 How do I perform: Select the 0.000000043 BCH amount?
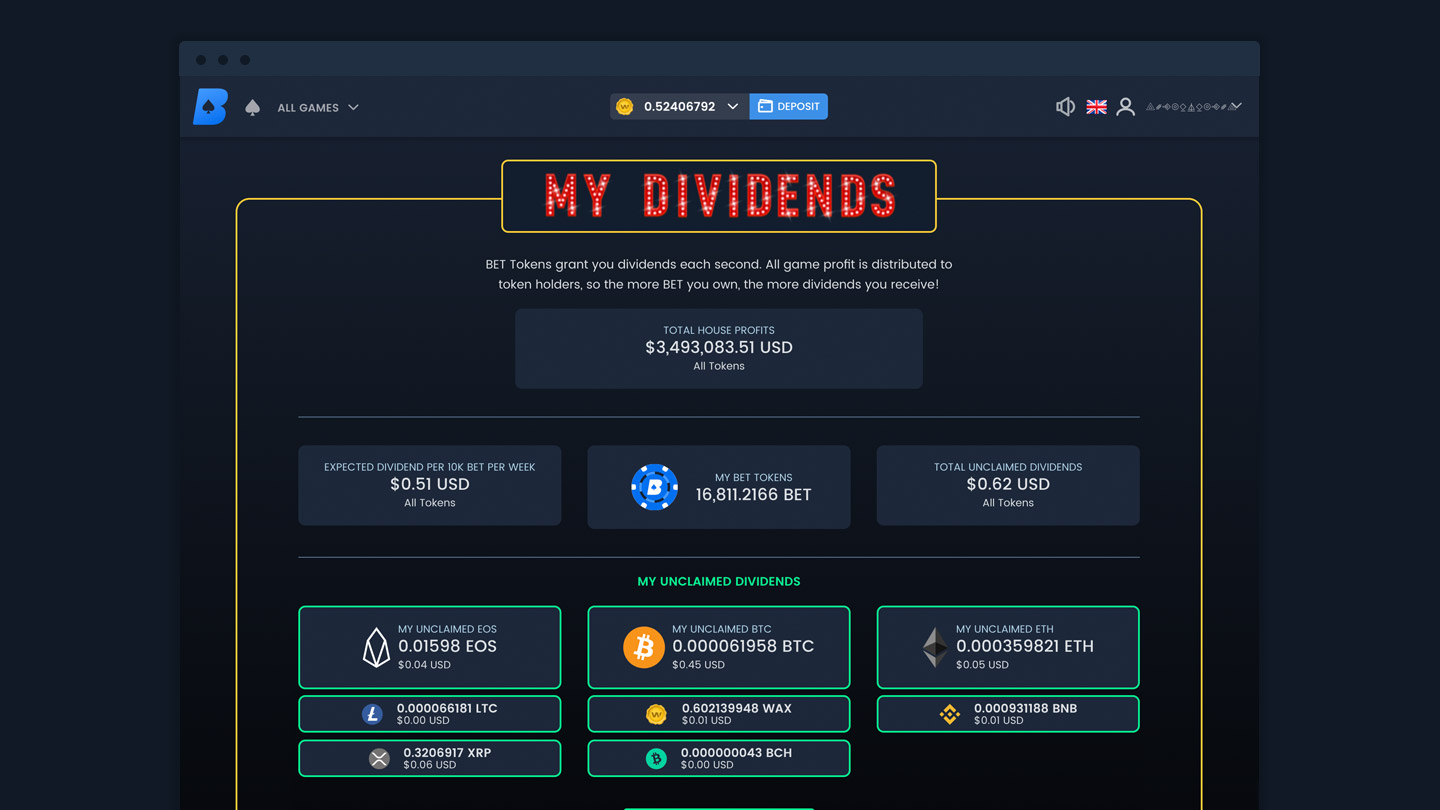point(736,752)
